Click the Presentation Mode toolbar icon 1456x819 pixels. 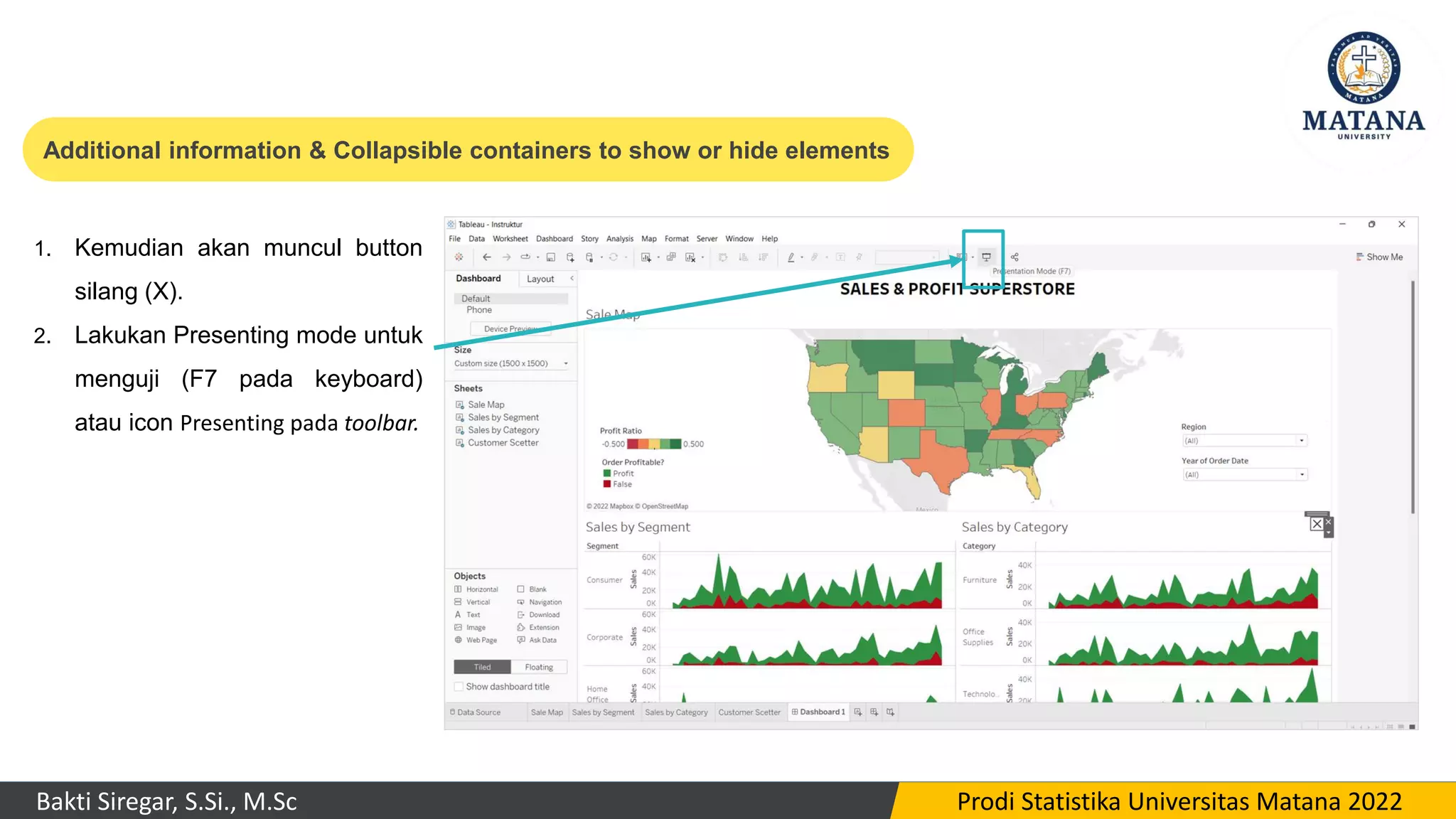click(986, 257)
